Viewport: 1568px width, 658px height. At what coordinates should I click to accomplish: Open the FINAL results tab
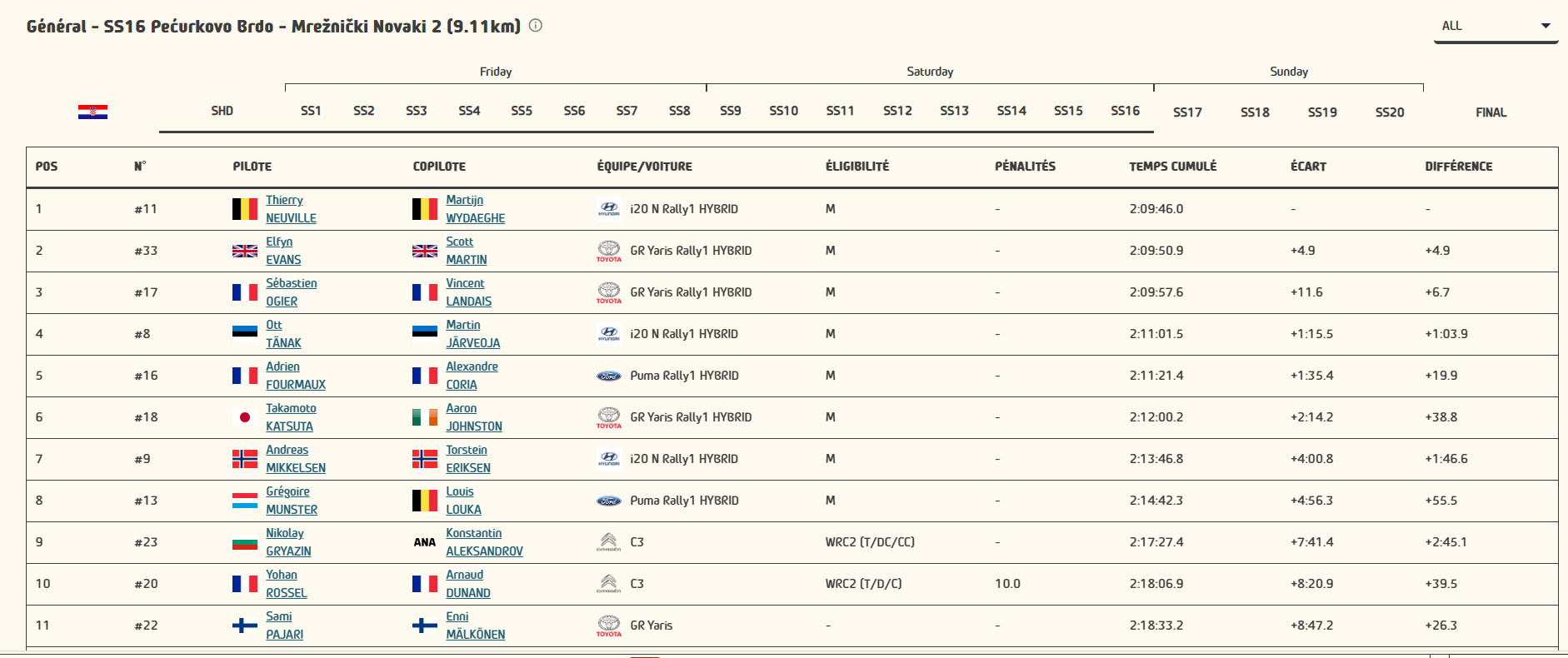1491,112
